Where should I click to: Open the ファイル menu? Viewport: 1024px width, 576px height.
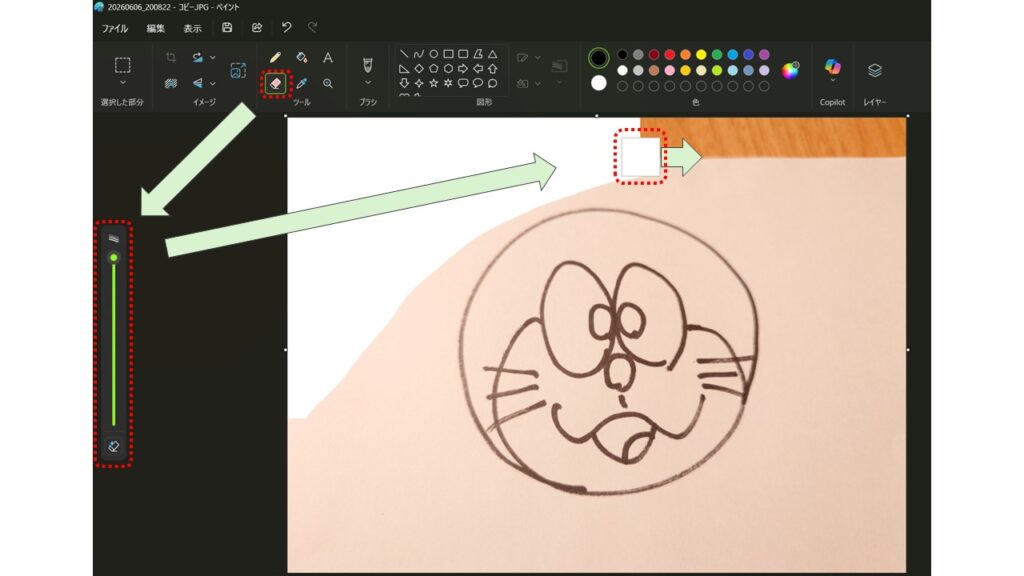click(114, 28)
